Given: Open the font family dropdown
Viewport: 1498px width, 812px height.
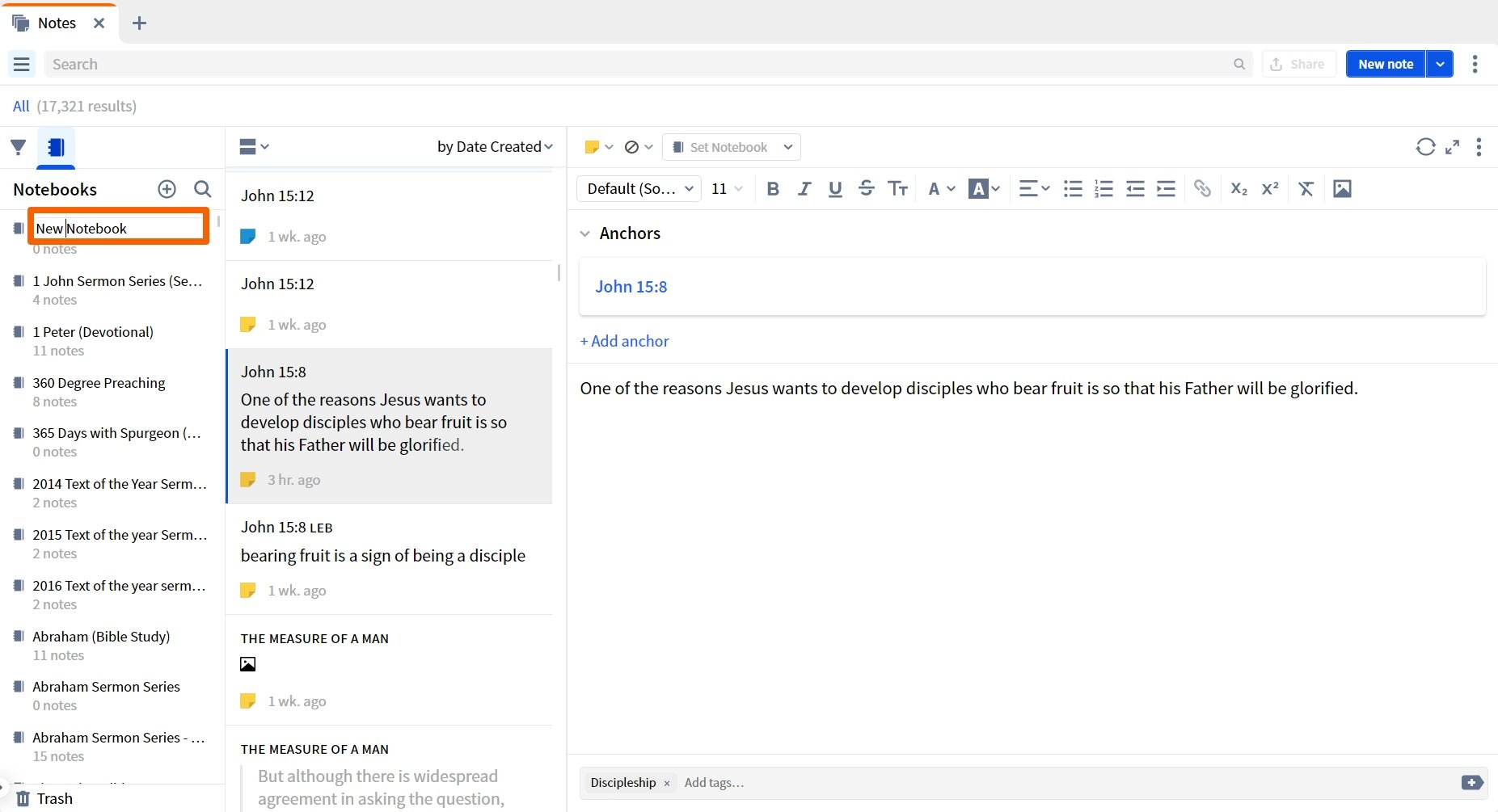Looking at the screenshot, I should click(x=639, y=189).
